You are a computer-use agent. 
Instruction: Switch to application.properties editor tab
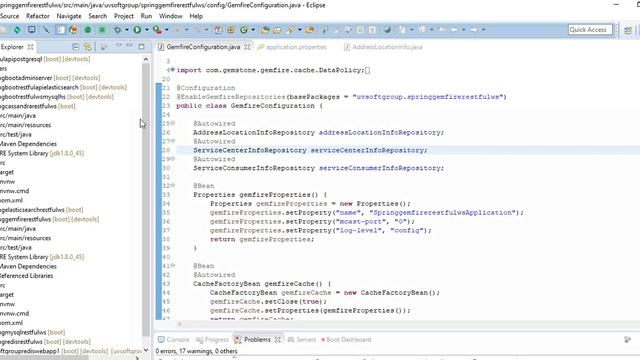tap(292, 47)
